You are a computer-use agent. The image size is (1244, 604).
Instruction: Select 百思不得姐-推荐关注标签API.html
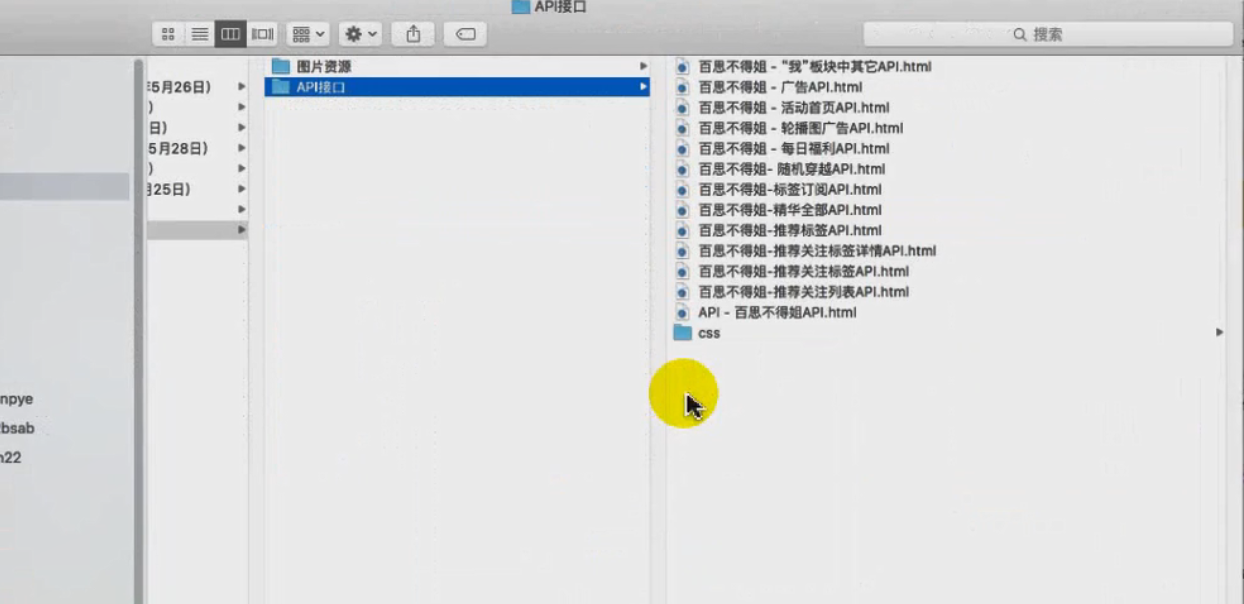(x=804, y=271)
